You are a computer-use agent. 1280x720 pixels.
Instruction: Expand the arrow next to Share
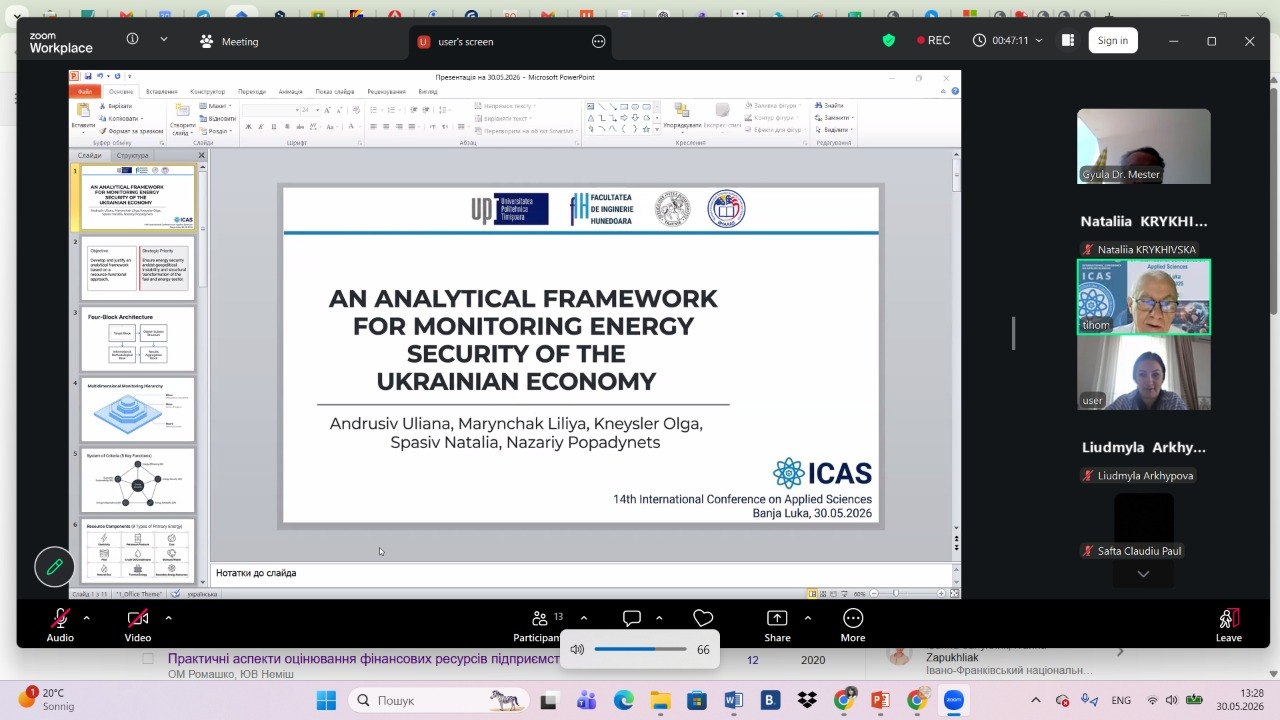click(808, 618)
